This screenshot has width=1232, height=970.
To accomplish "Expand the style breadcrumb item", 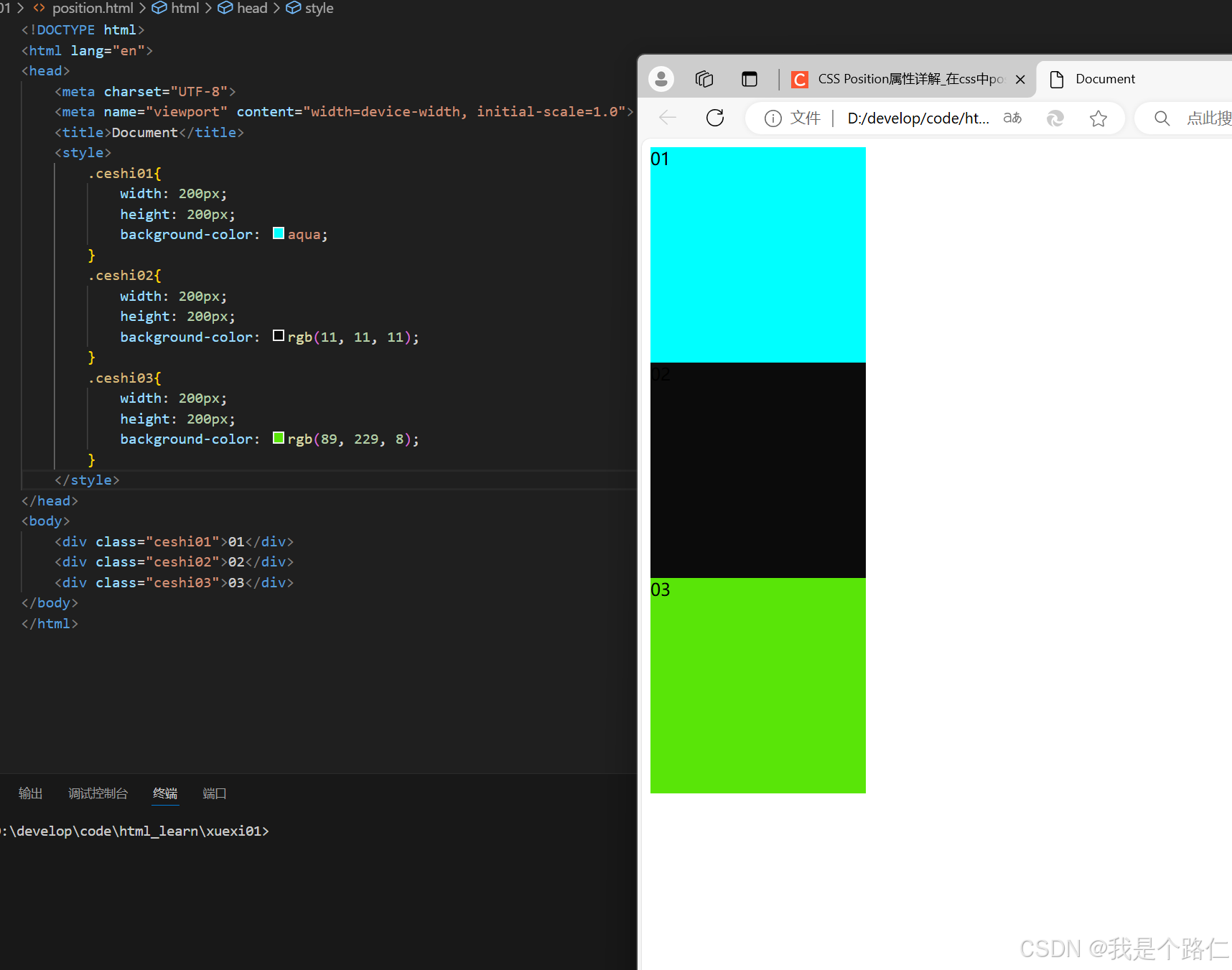I will pyautogui.click(x=318, y=8).
